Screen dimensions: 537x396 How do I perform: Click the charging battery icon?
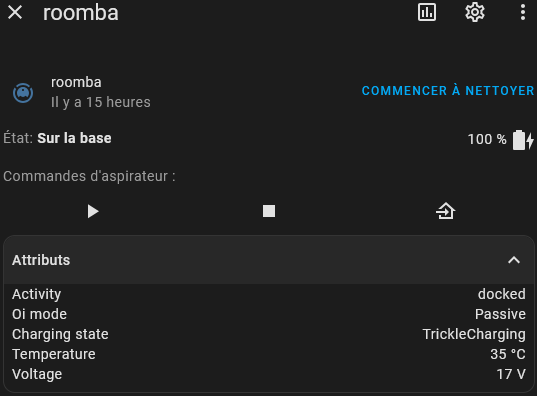click(x=523, y=140)
